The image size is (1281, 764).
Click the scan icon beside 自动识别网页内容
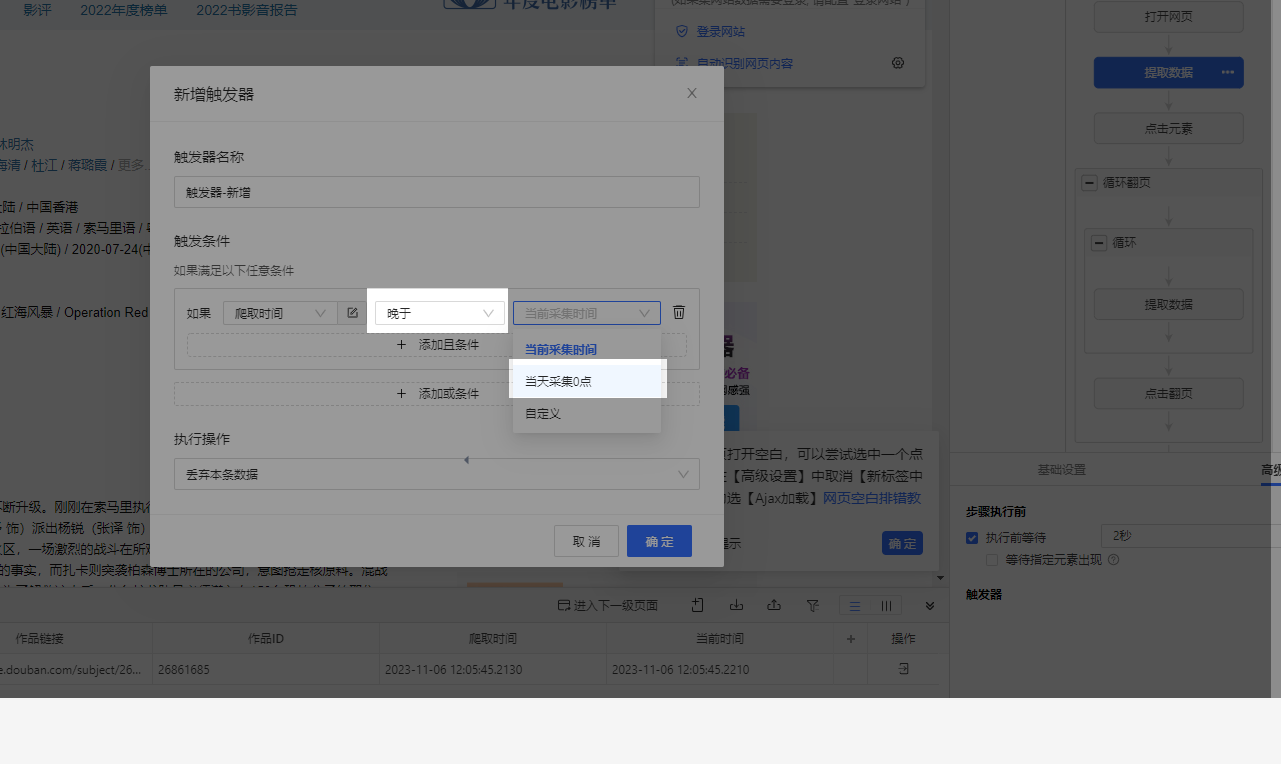click(x=682, y=63)
